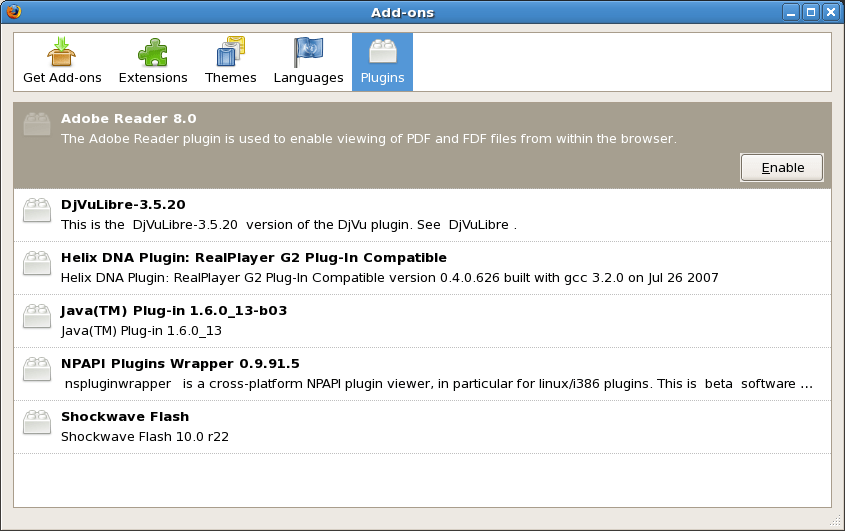Click the Adobe Reader 8.0 plugin icon
Screen dimensions: 845x531
(x=37, y=124)
